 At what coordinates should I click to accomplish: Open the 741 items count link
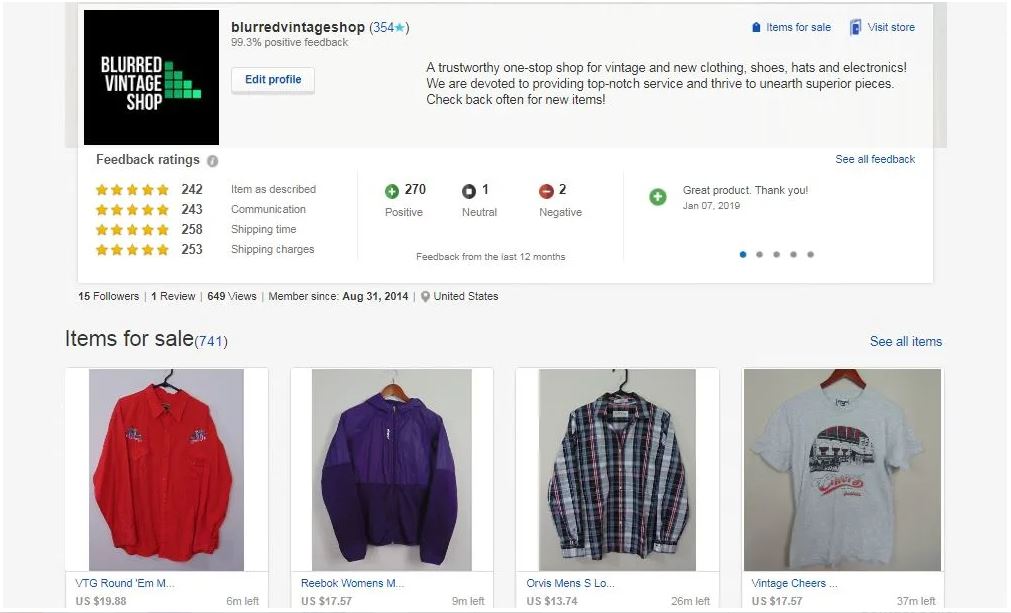pyautogui.click(x=211, y=341)
